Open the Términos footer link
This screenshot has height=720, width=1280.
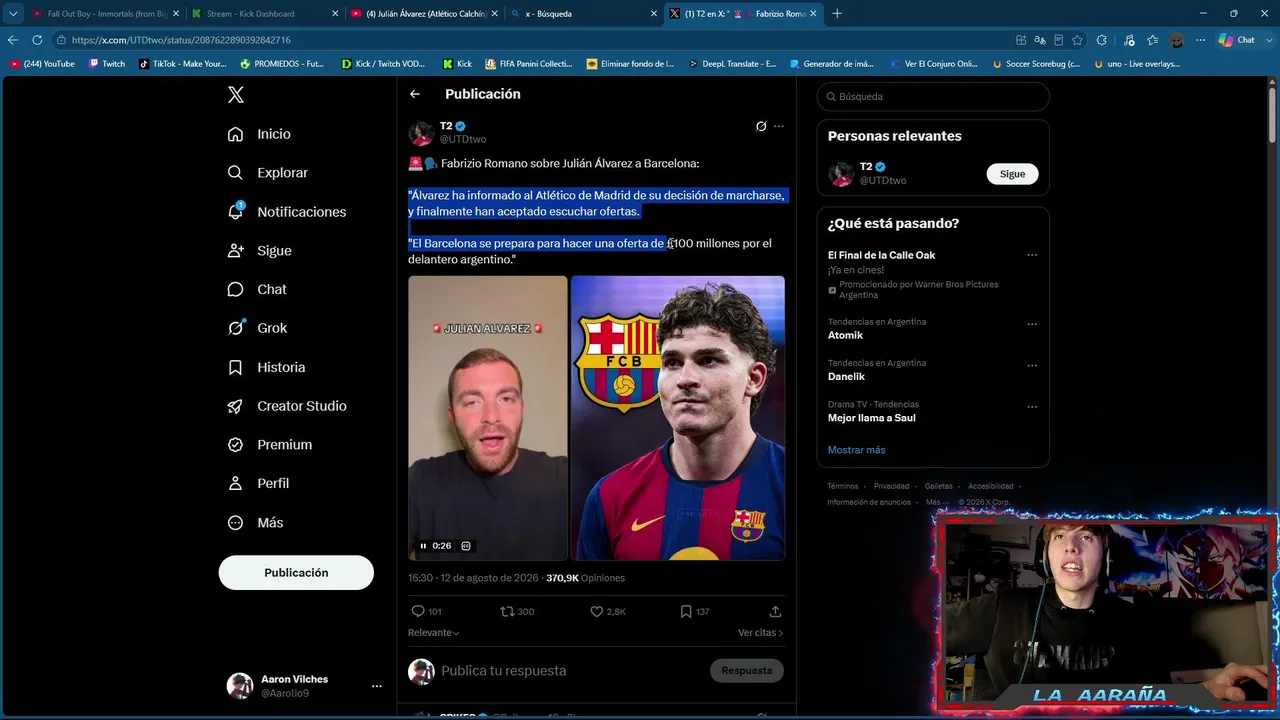(843, 486)
